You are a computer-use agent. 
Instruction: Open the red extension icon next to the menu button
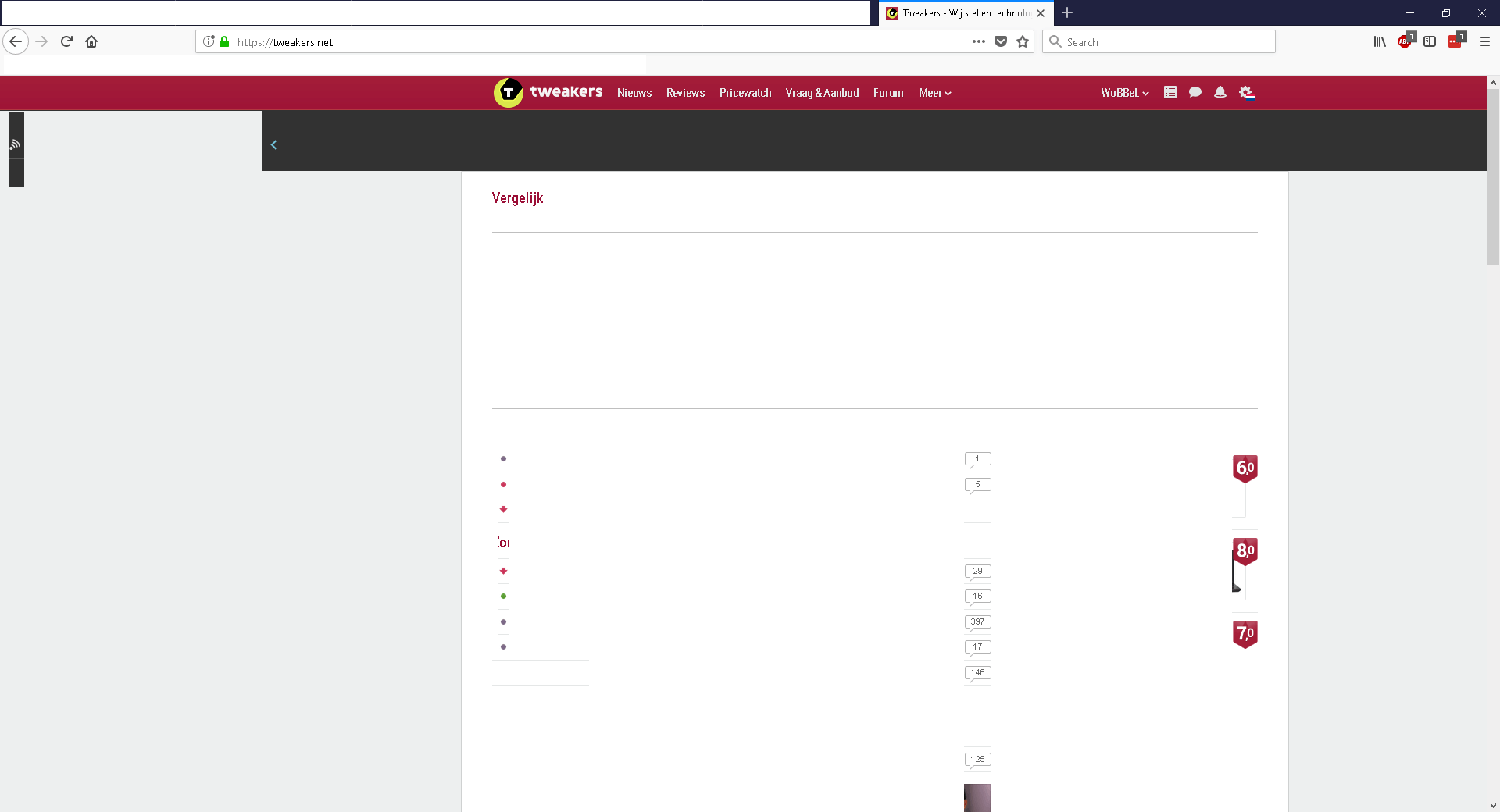point(1456,41)
